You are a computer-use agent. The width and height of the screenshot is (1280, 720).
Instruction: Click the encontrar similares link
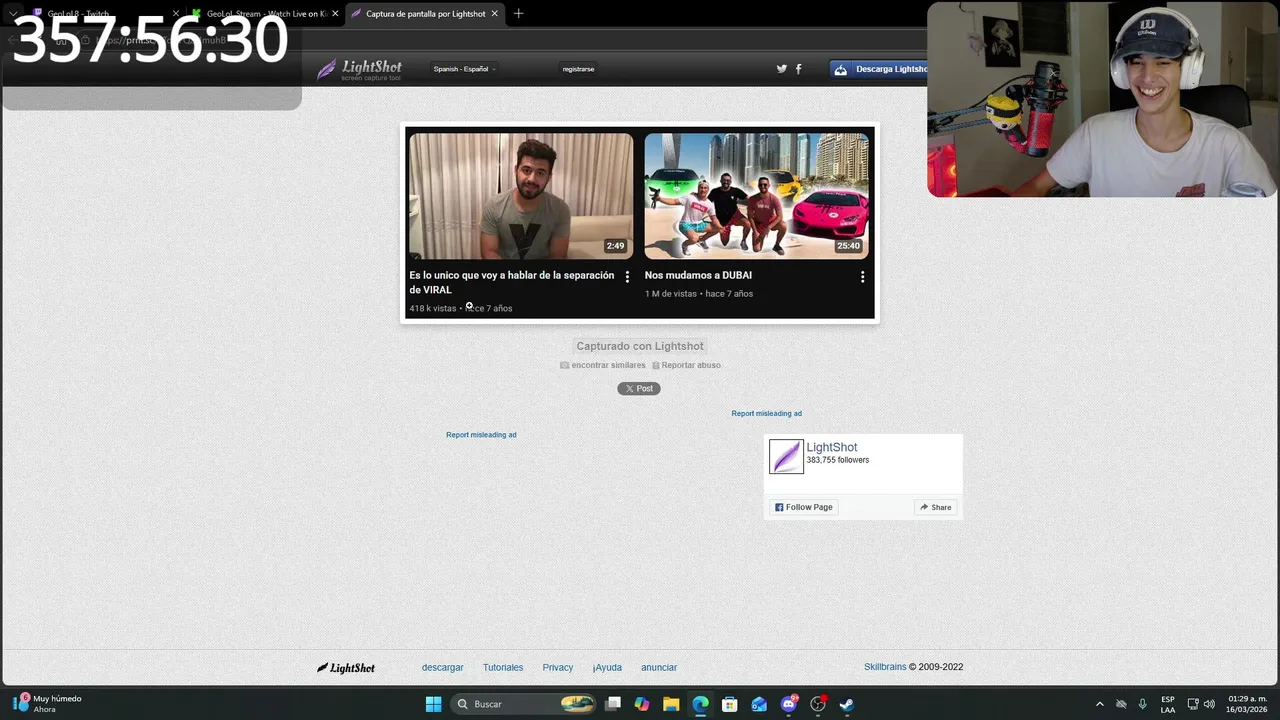[603, 365]
